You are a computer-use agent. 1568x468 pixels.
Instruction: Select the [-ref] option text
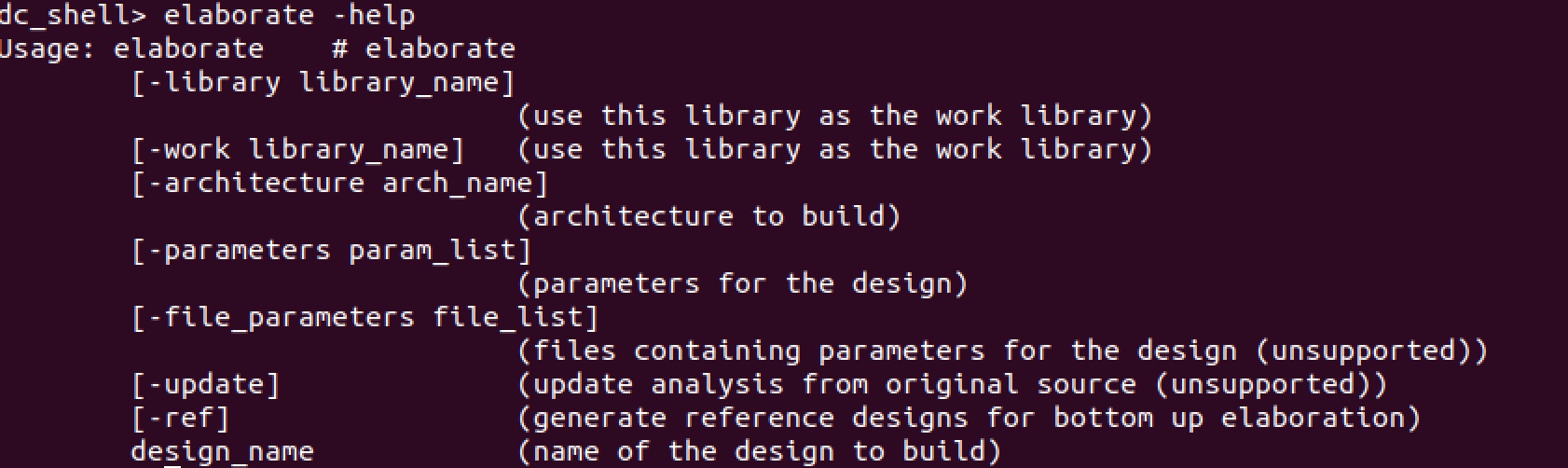[x=181, y=419]
